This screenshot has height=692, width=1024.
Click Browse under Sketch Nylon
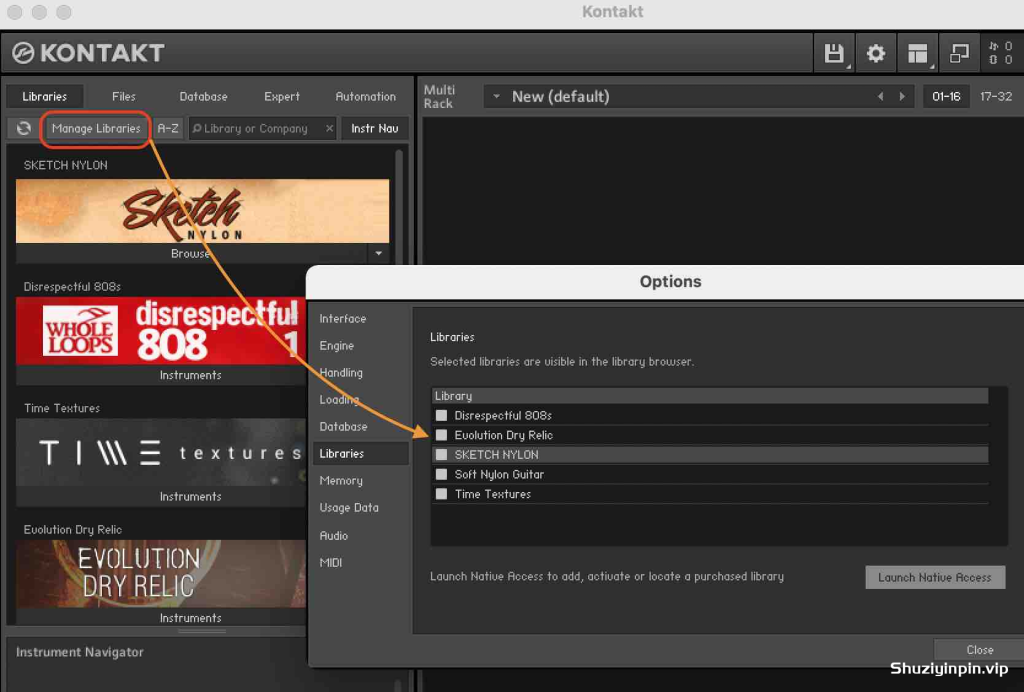(x=191, y=253)
